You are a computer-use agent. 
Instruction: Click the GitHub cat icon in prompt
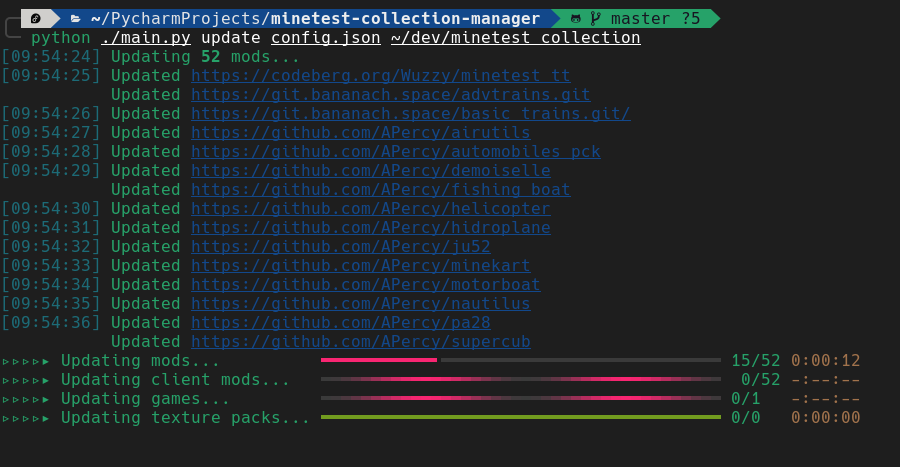tap(575, 19)
